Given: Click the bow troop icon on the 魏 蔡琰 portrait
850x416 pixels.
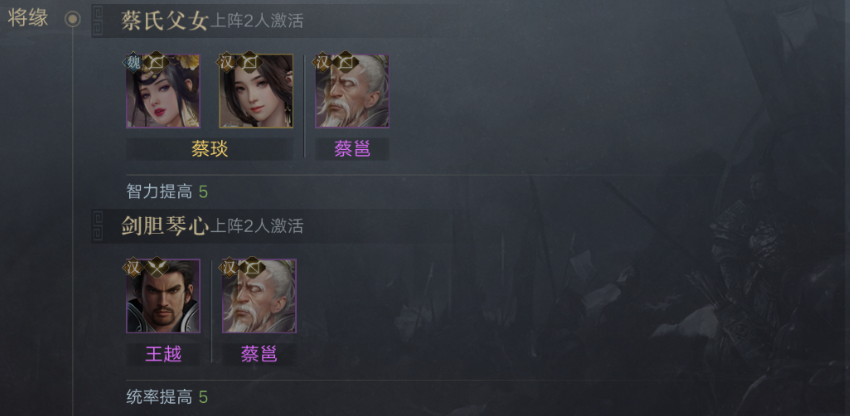Looking at the screenshot, I should coord(156,62).
